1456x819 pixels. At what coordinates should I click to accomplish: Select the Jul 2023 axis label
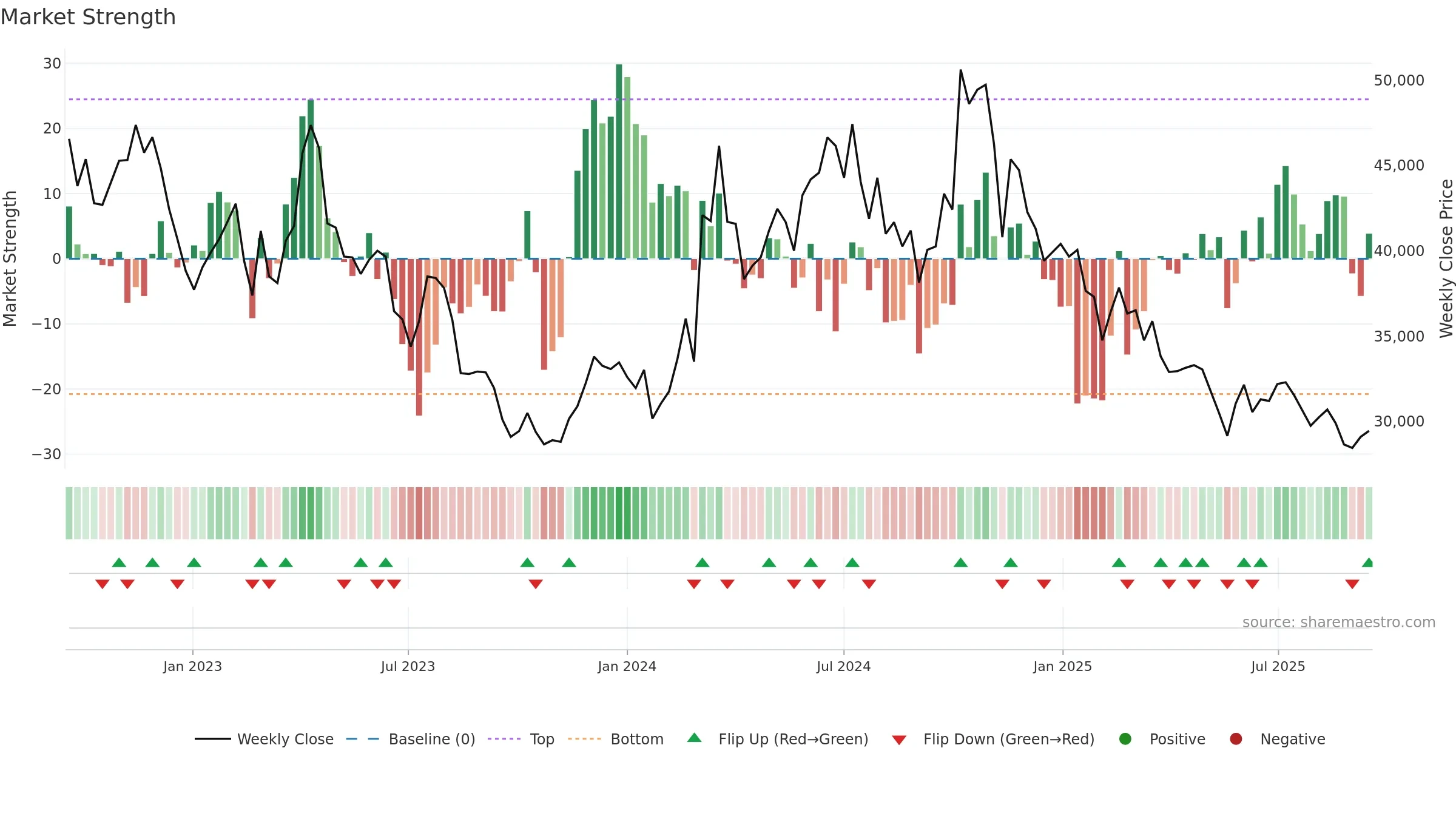408,666
